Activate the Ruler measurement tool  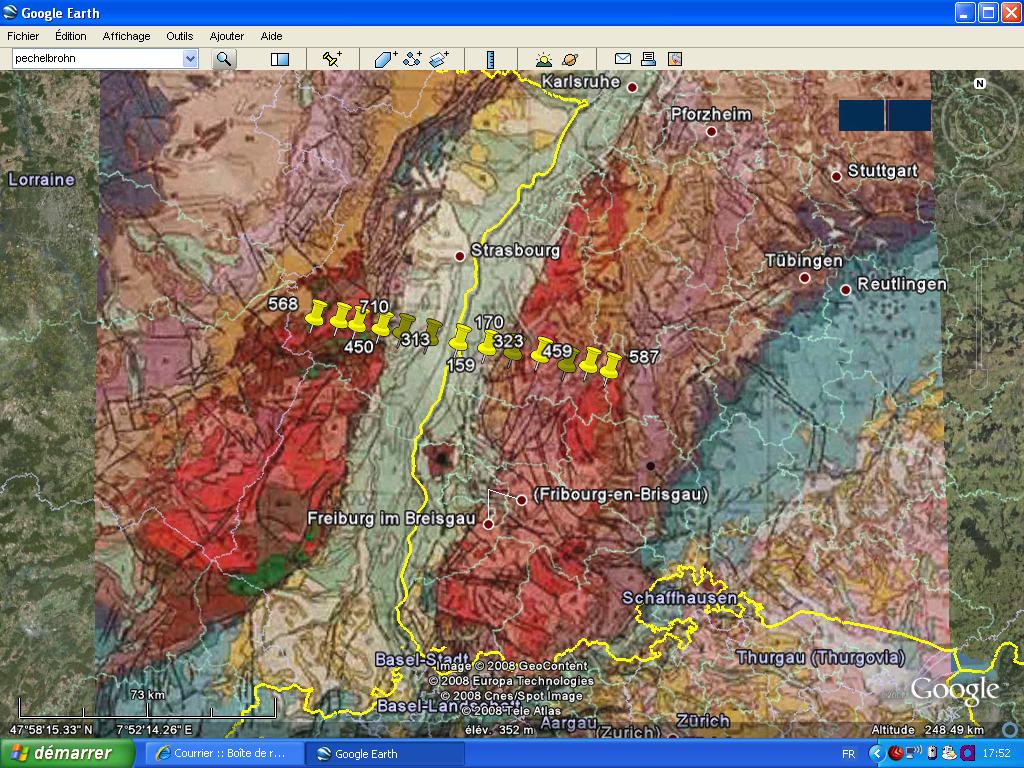492,59
